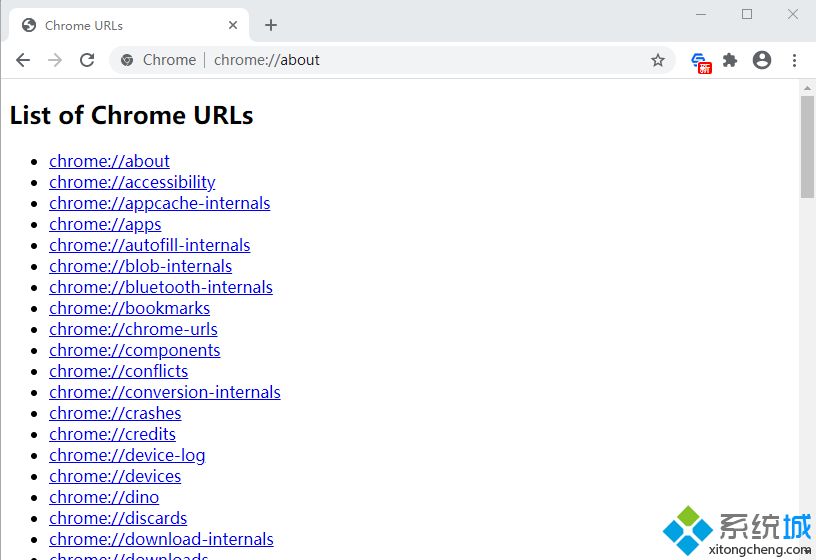The width and height of the screenshot is (816, 560).
Task: Open the chrome://bluetooth-internals link
Action: (161, 287)
